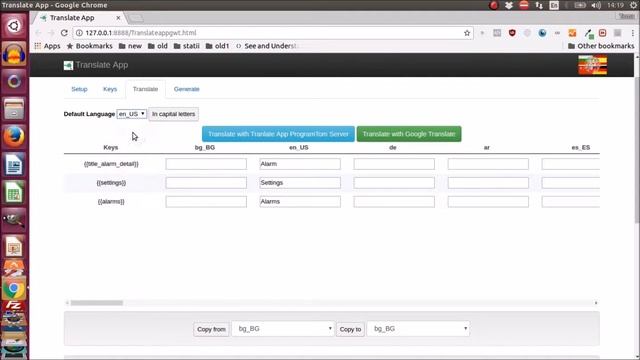Open the 'statii' bookmarks folder
Image resolution: width=640 pixels, height=360 pixels.
coord(187,46)
